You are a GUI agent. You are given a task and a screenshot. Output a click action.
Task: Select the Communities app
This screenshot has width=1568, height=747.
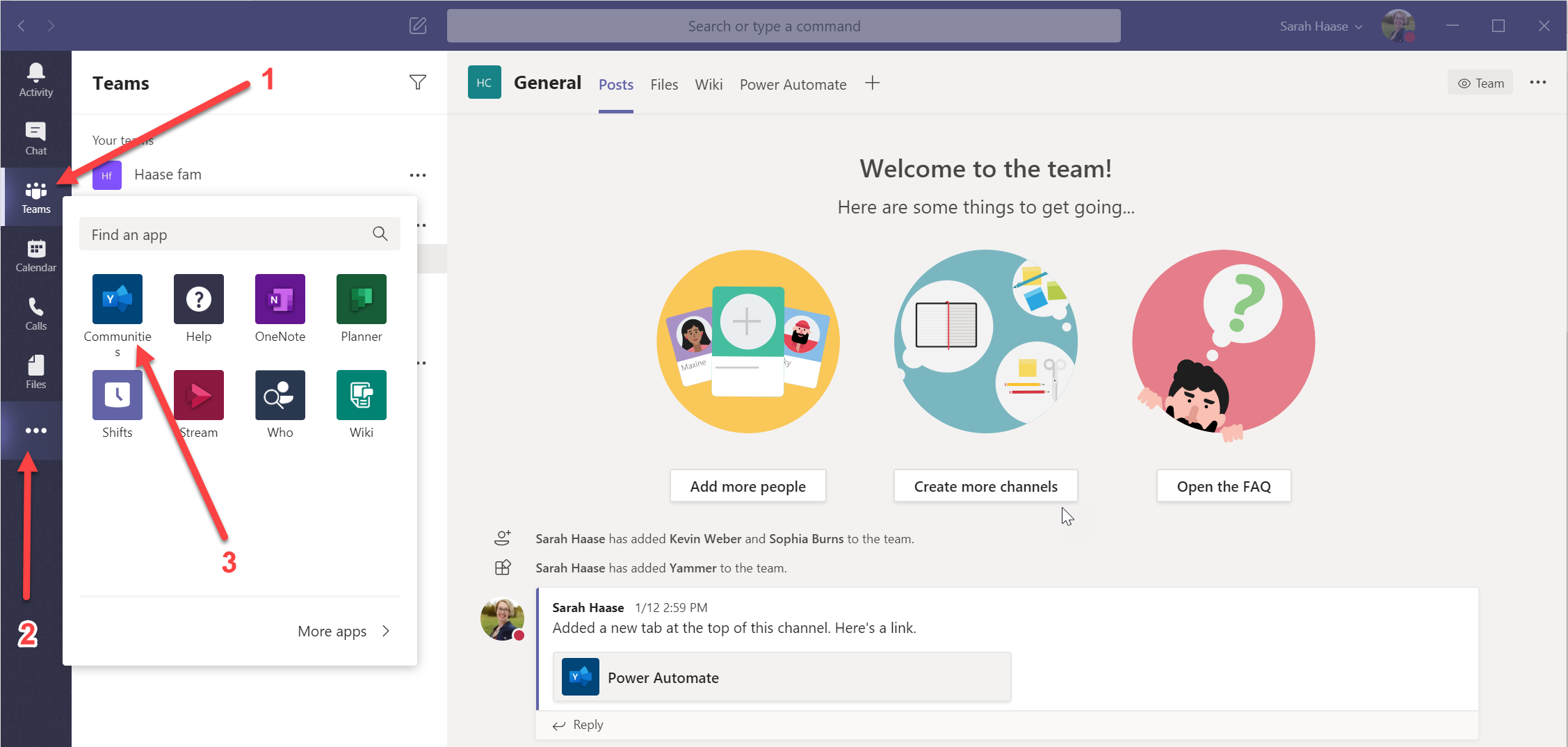pyautogui.click(x=117, y=299)
